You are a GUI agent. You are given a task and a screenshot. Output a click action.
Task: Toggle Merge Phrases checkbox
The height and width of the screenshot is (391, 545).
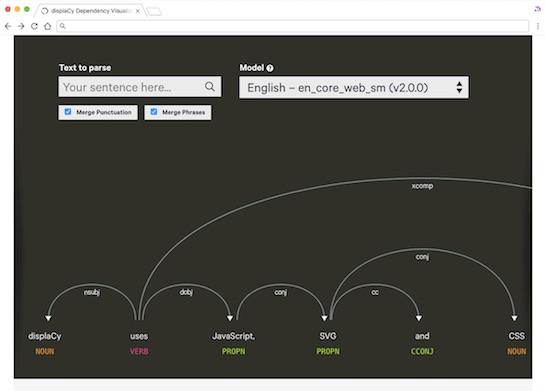pyautogui.click(x=154, y=112)
